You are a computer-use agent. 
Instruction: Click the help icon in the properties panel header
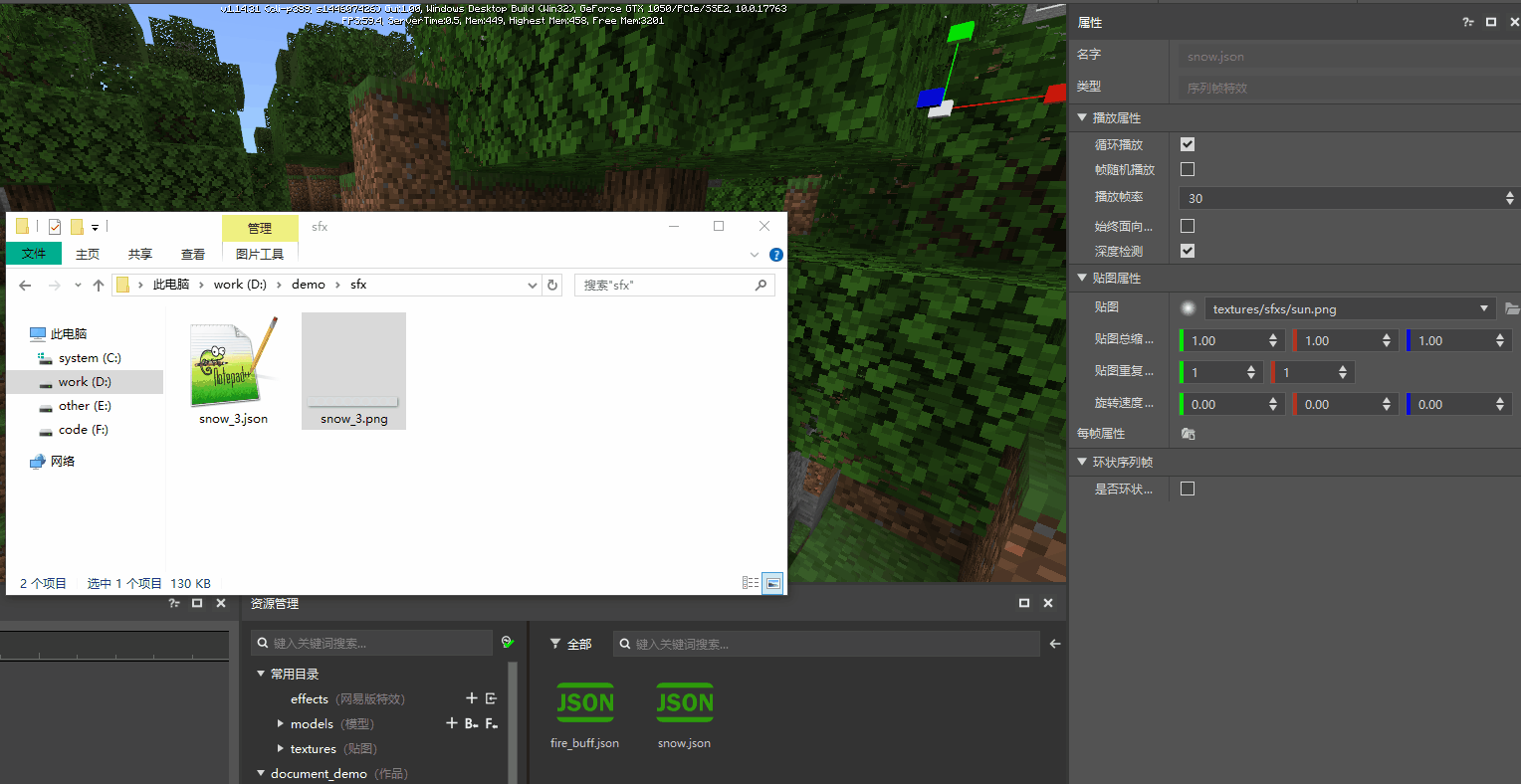pos(1468,22)
